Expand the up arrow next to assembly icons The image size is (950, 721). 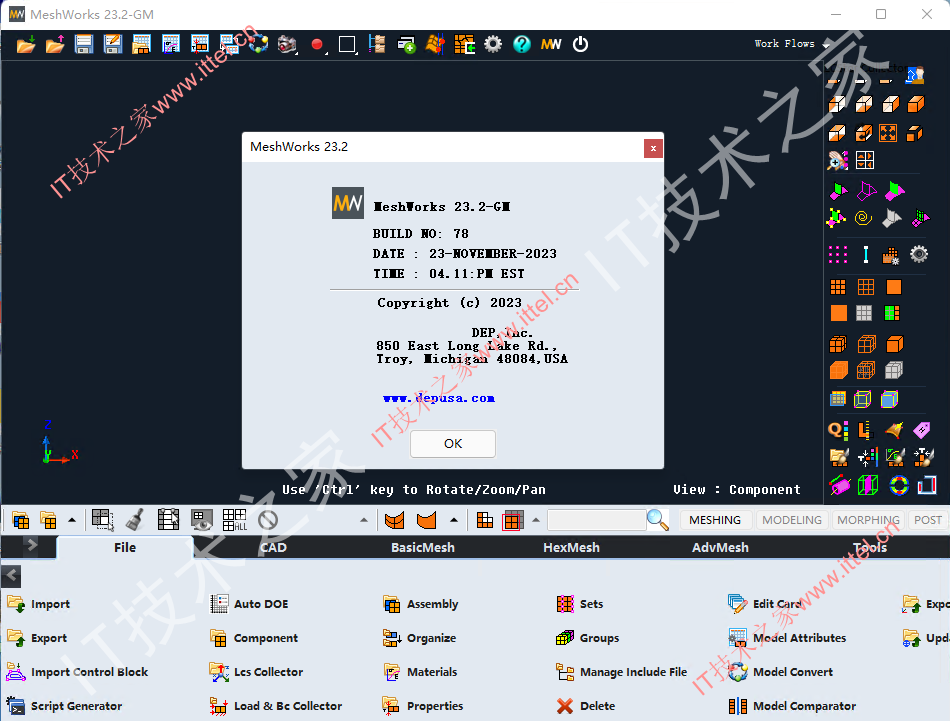(71, 520)
